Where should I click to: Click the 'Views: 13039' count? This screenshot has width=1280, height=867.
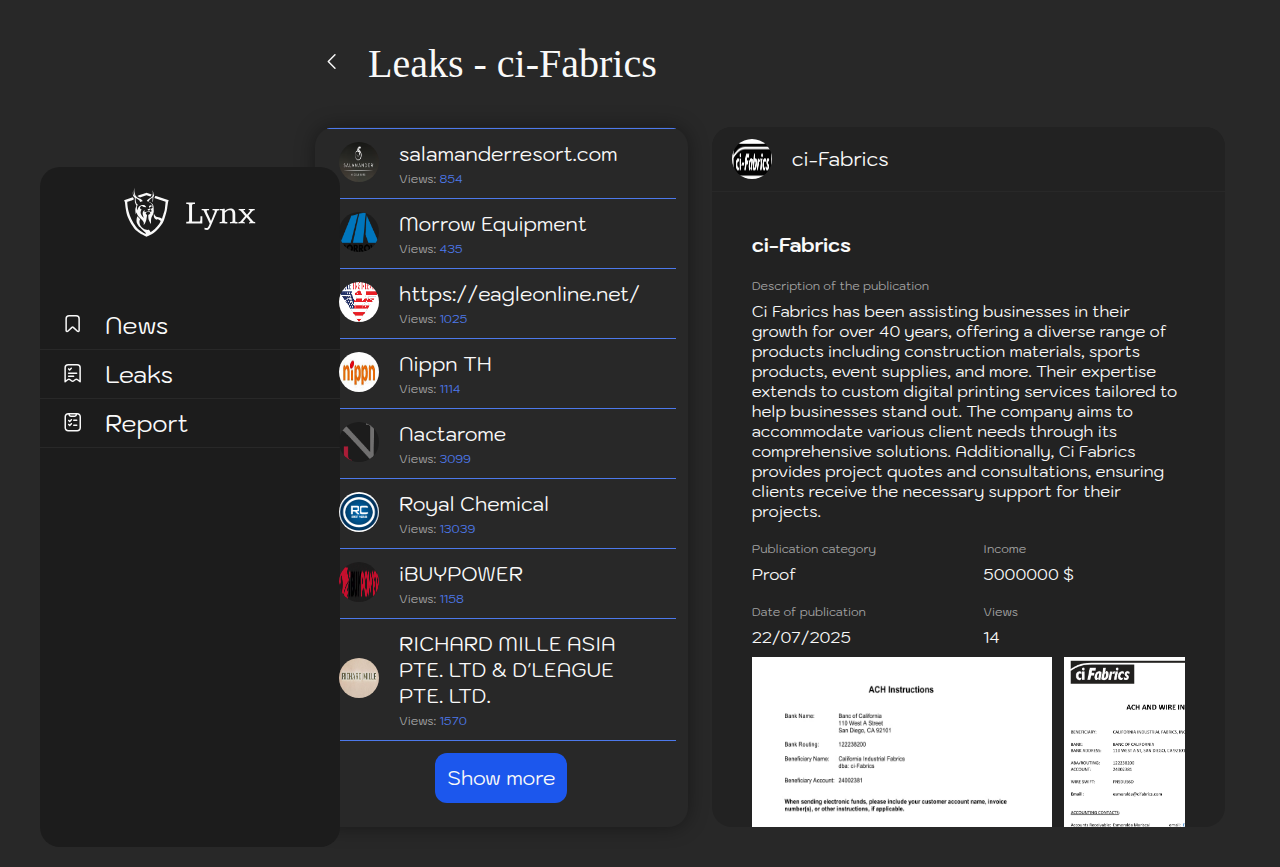pyautogui.click(x=437, y=529)
